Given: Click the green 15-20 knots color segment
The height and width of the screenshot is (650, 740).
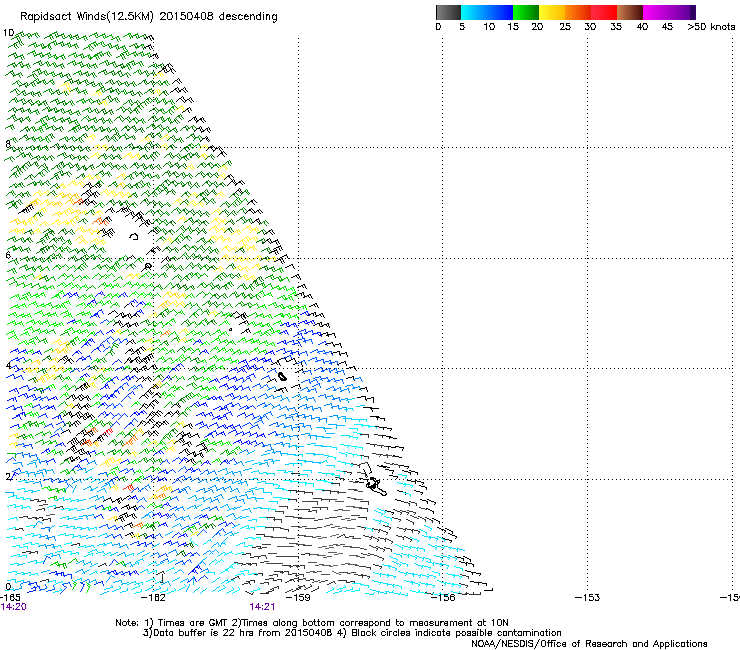Looking at the screenshot, I should pyautogui.click(x=526, y=12).
